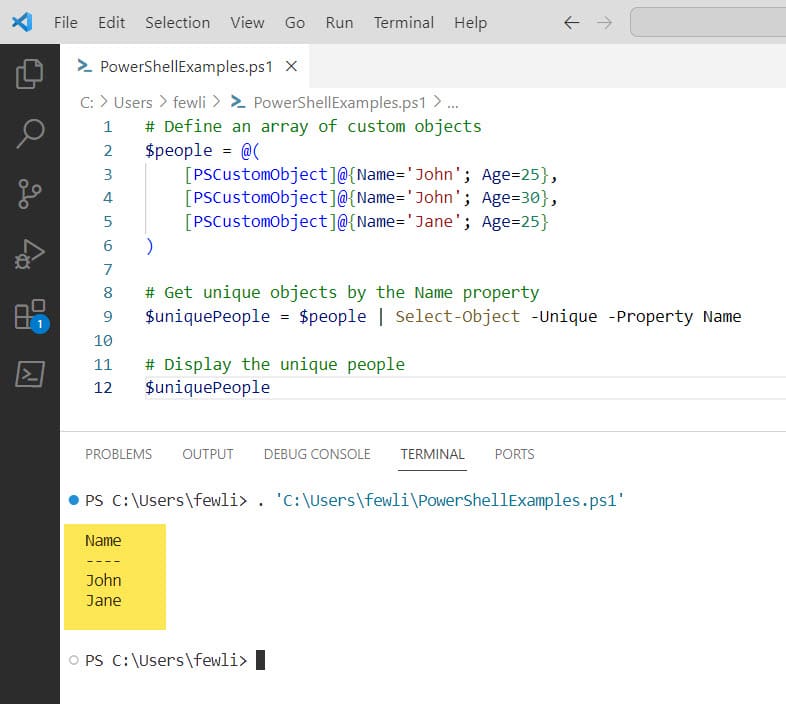Viewport: 786px width, 704px height.
Task: Click the PowerShell file icon in tab
Action: 85,66
